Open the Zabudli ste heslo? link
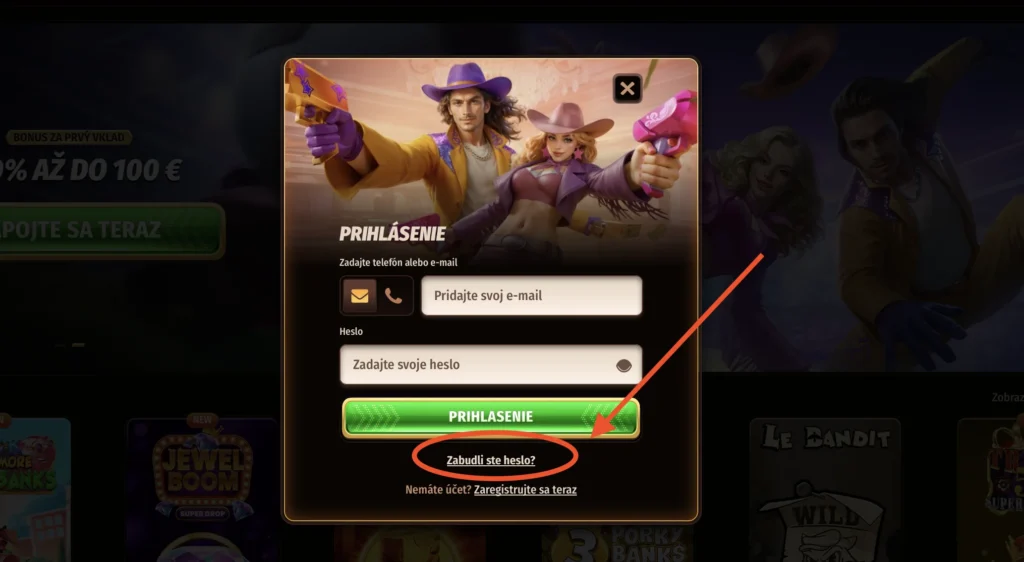1024x562 pixels. (x=490, y=460)
